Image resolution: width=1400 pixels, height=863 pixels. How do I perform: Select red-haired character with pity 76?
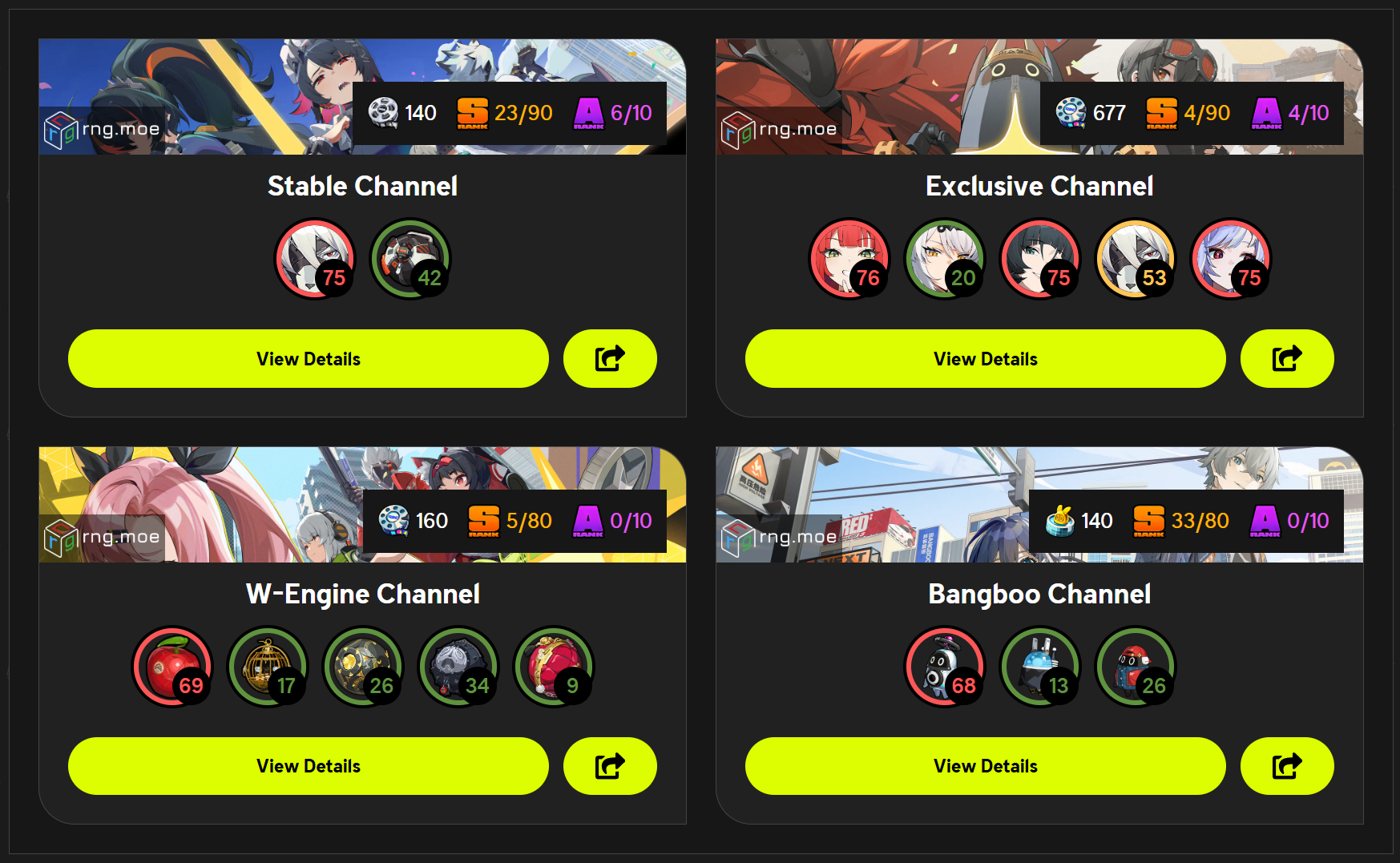pos(849,259)
